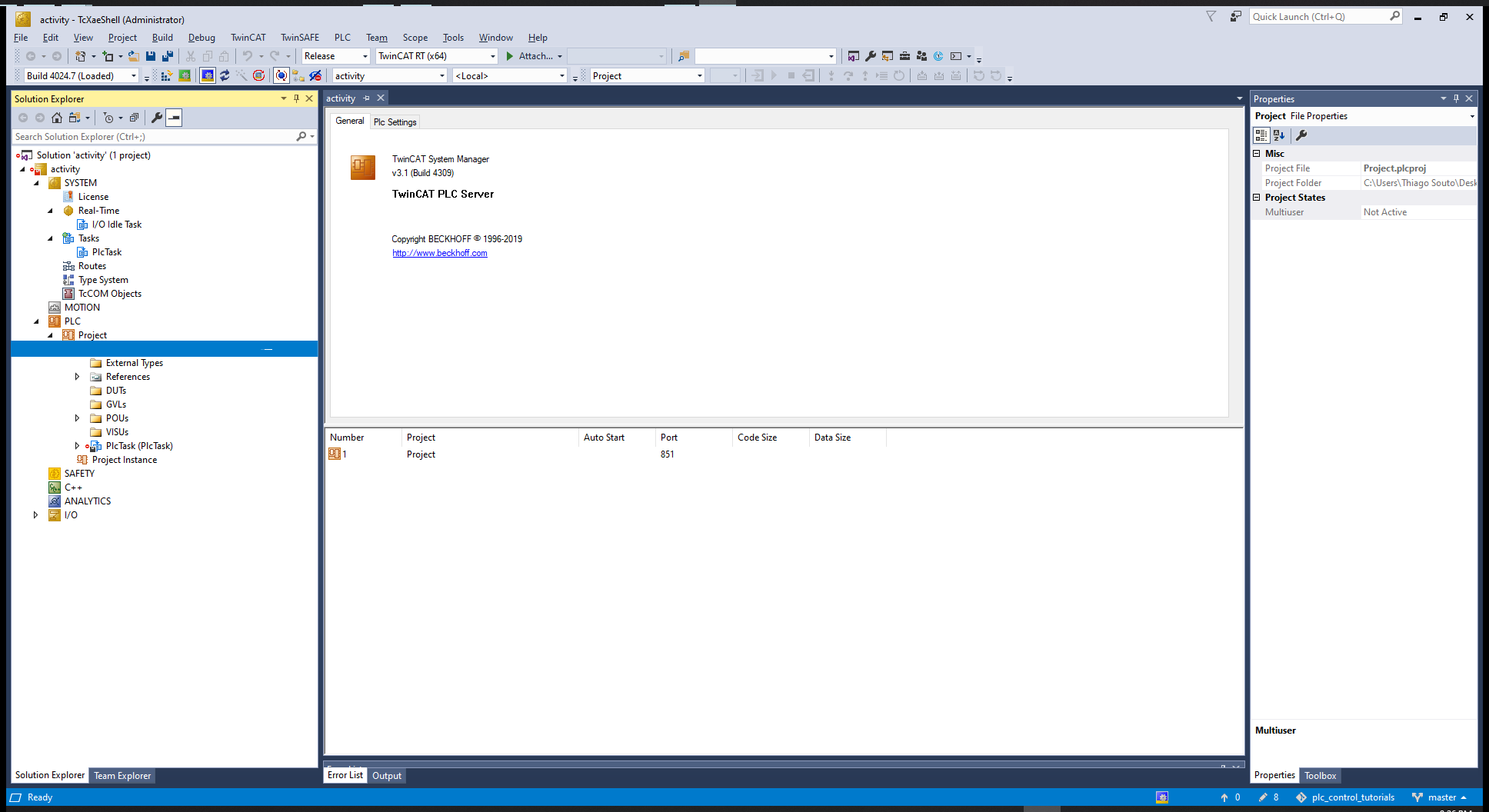The image size is (1489, 812).
Task: Click the Home icon in Solution Explorer
Action: pyautogui.click(x=57, y=118)
